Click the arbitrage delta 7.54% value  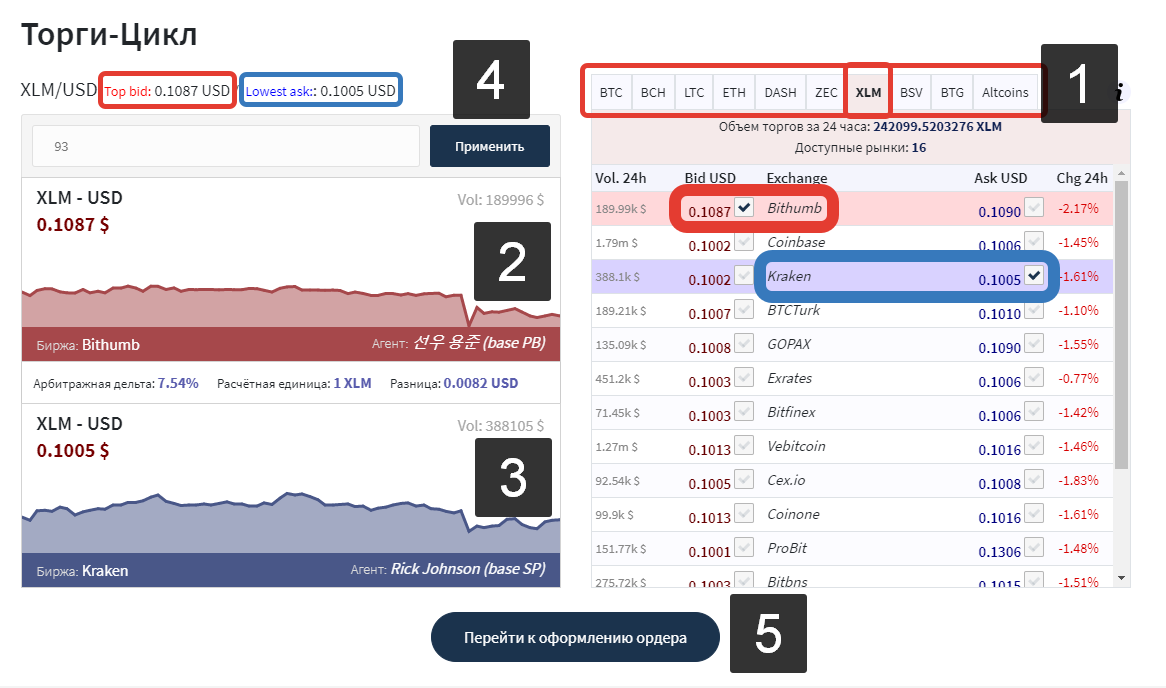(x=178, y=383)
